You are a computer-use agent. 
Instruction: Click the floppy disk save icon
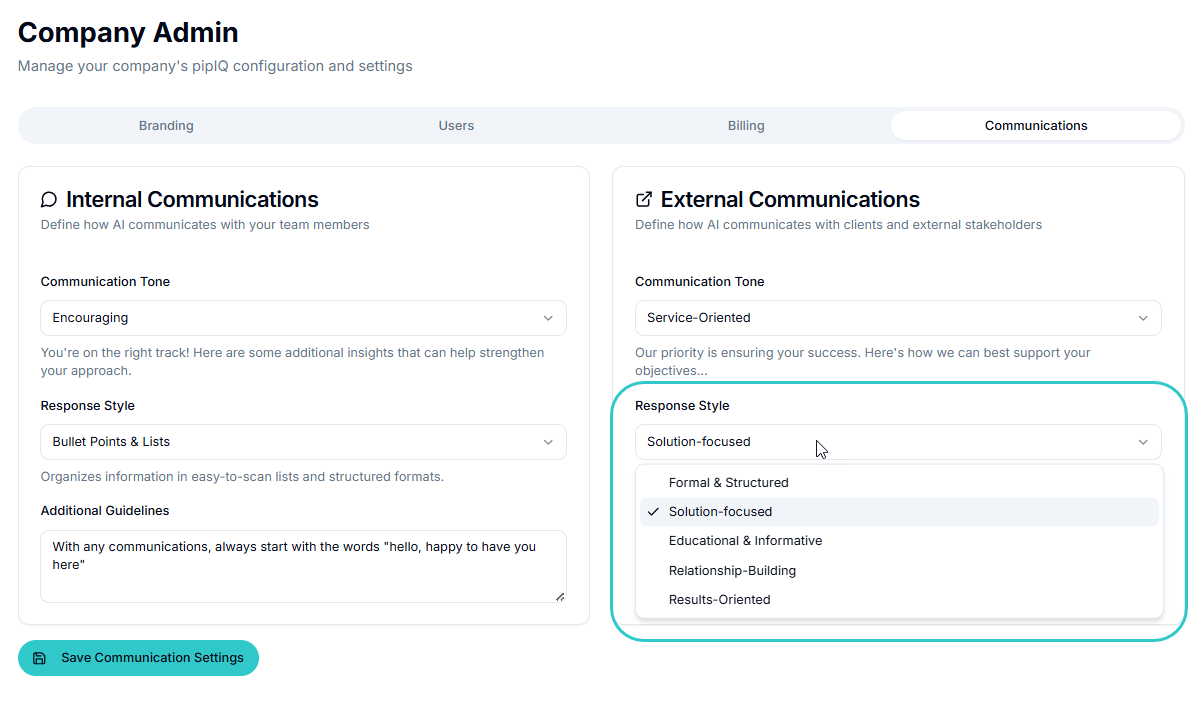pyautogui.click(x=40, y=658)
